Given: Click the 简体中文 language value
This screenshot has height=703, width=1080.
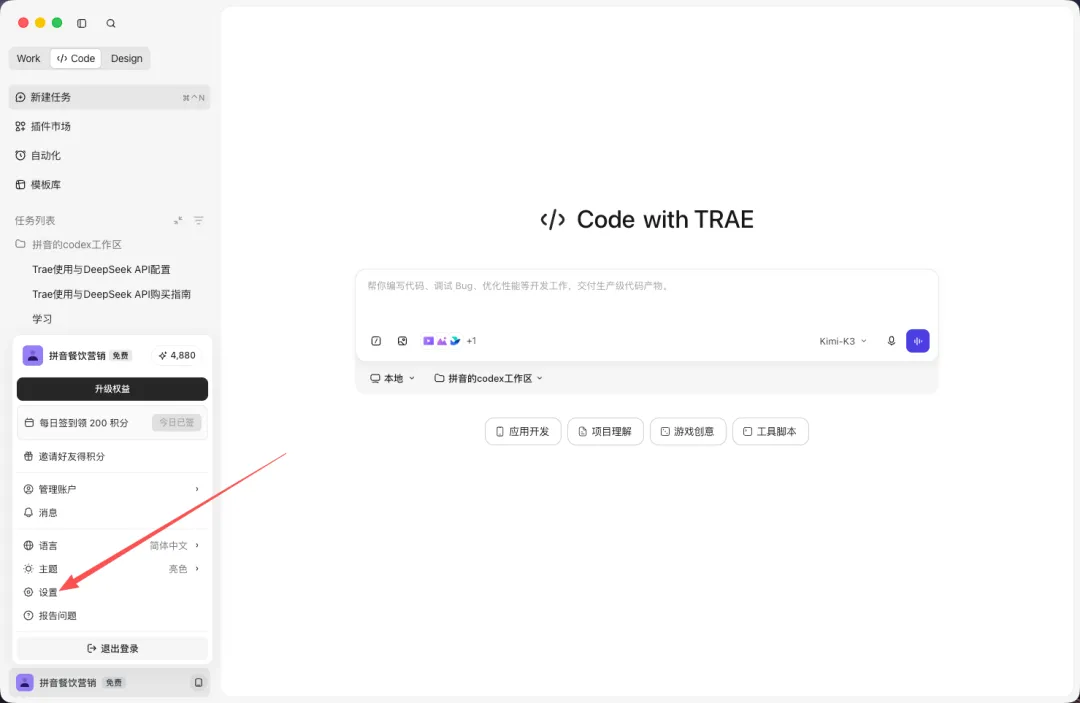Looking at the screenshot, I should (169, 545).
